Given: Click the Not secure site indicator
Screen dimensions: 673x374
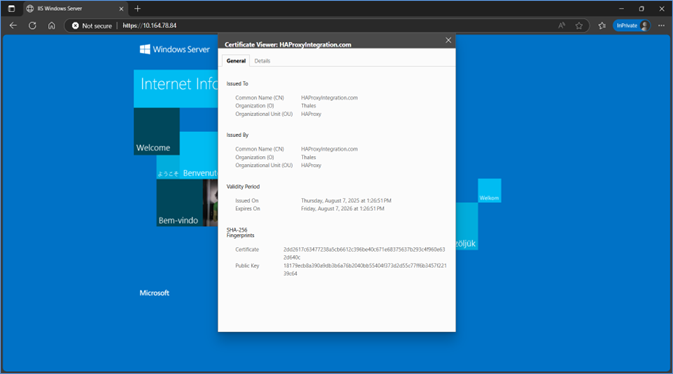Looking at the screenshot, I should click(92, 26).
